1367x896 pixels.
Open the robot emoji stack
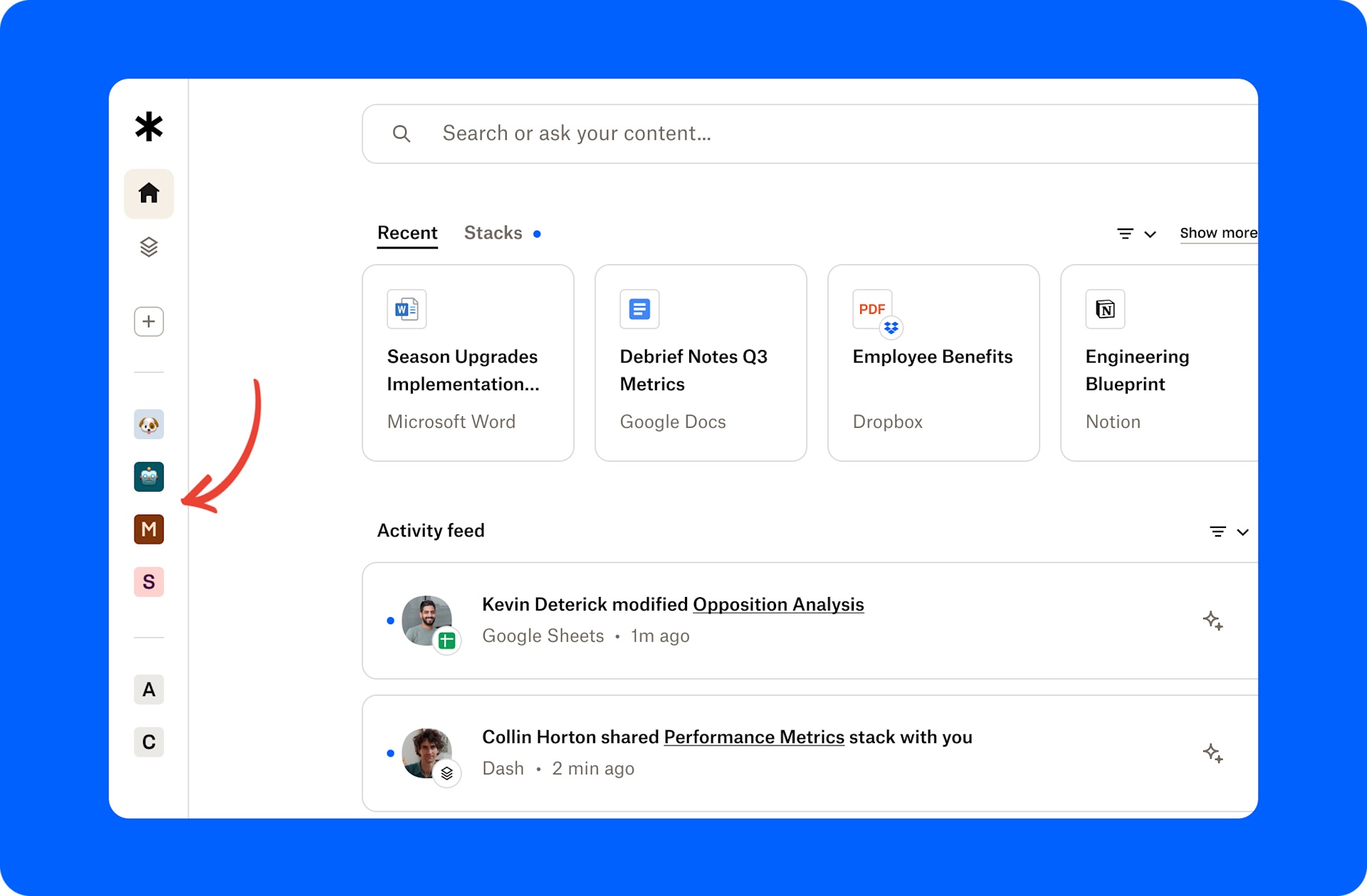point(148,477)
